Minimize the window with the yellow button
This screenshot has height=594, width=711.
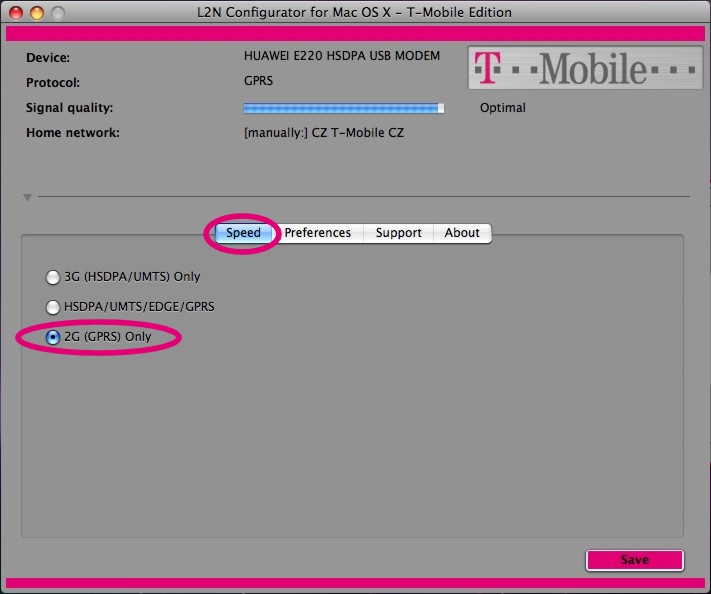point(37,13)
